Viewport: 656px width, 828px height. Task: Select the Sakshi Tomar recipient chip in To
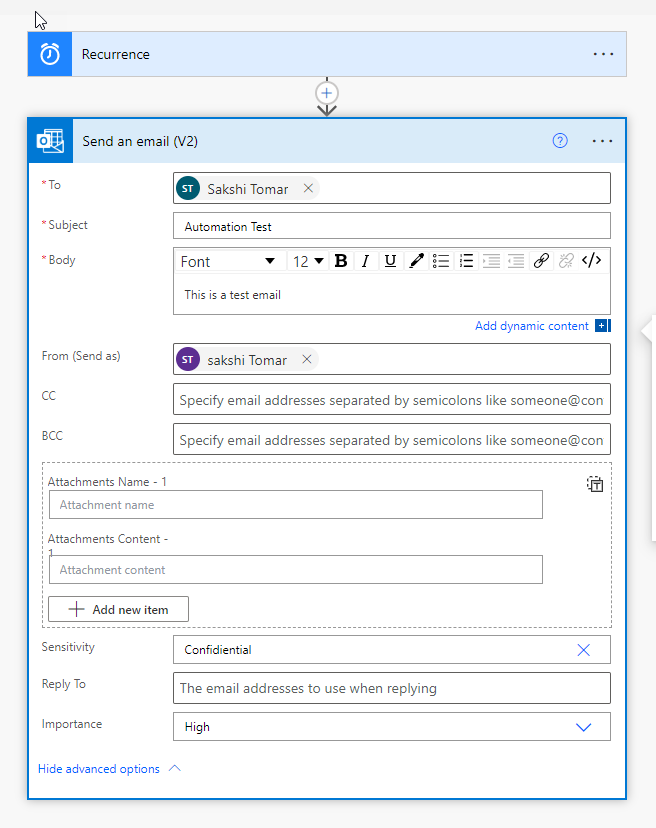(248, 189)
